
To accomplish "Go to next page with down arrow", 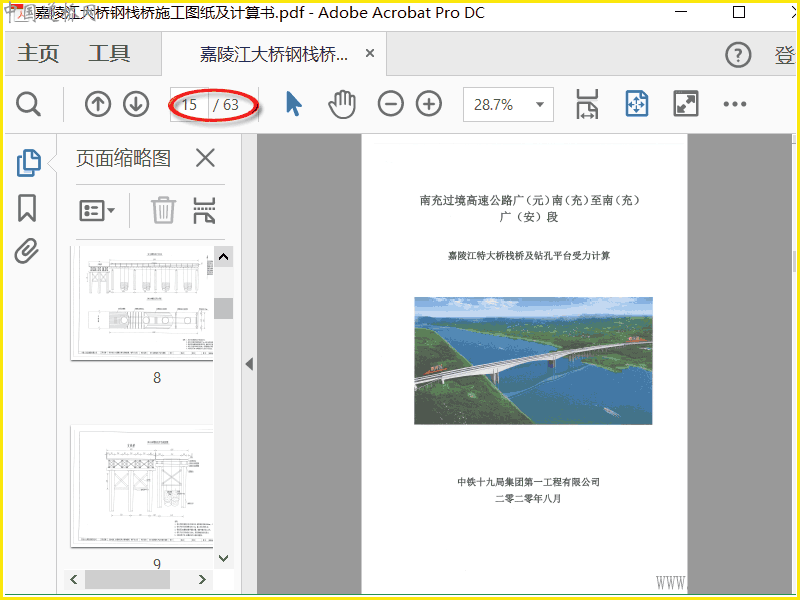I will click(x=136, y=104).
